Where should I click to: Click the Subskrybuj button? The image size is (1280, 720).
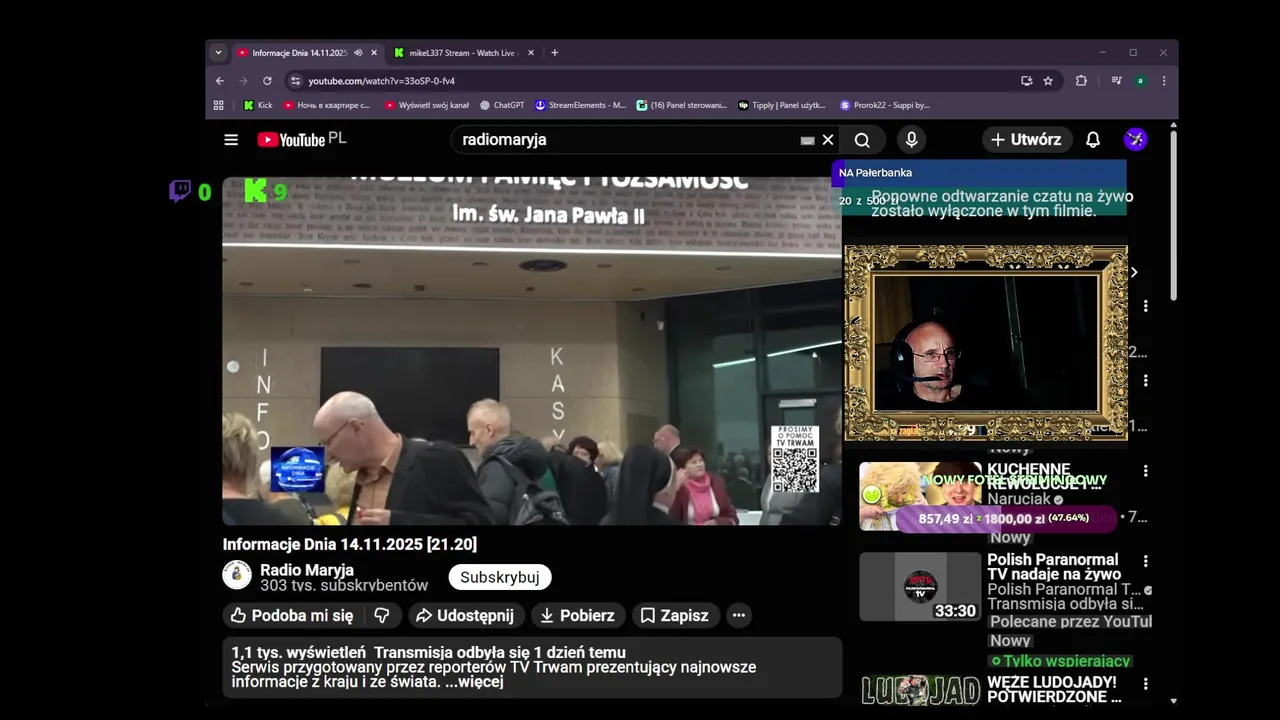pyautogui.click(x=500, y=577)
